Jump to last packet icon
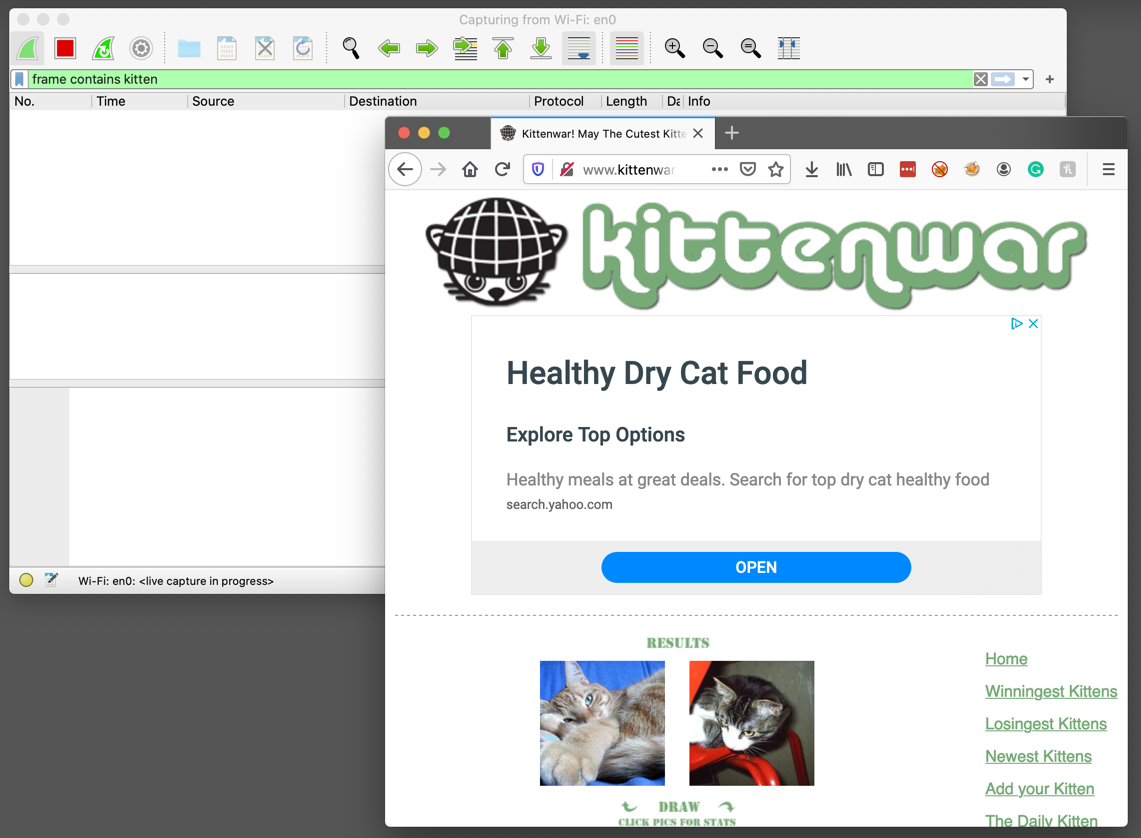This screenshot has height=838, width=1141. click(541, 49)
